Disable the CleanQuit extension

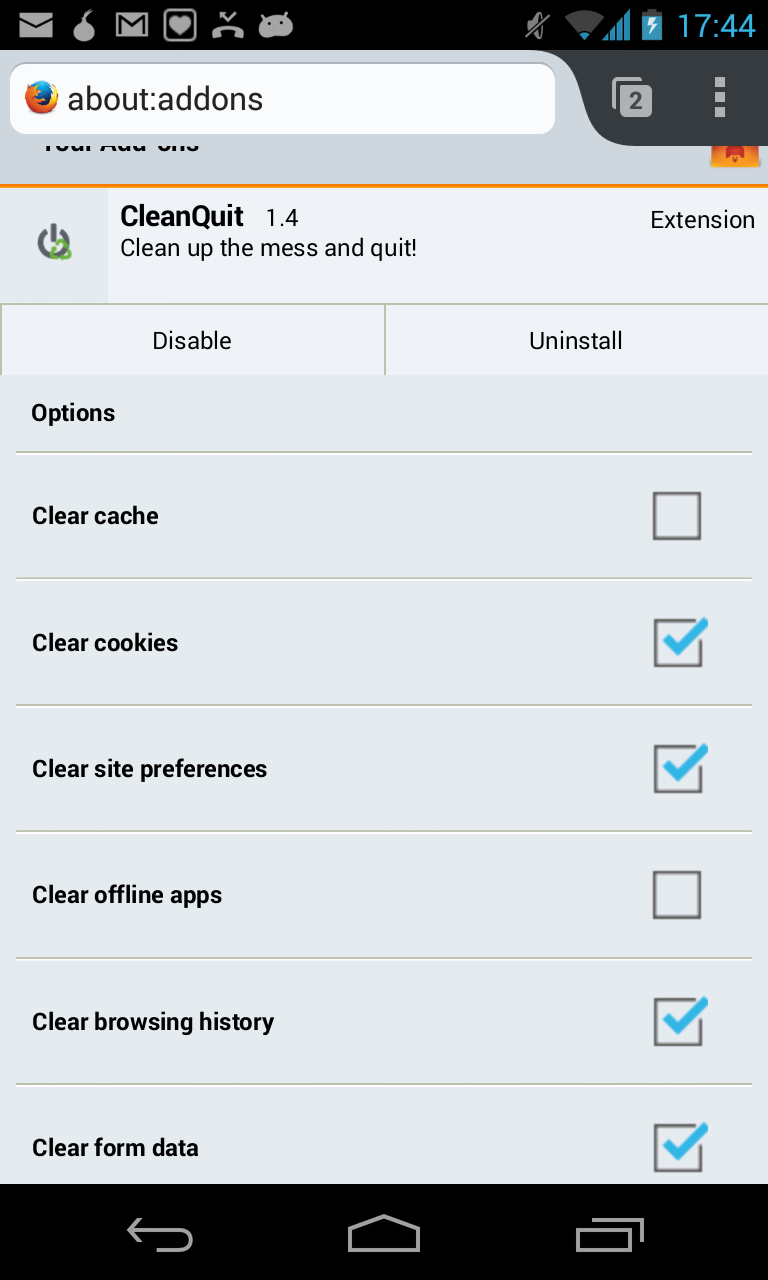[192, 340]
